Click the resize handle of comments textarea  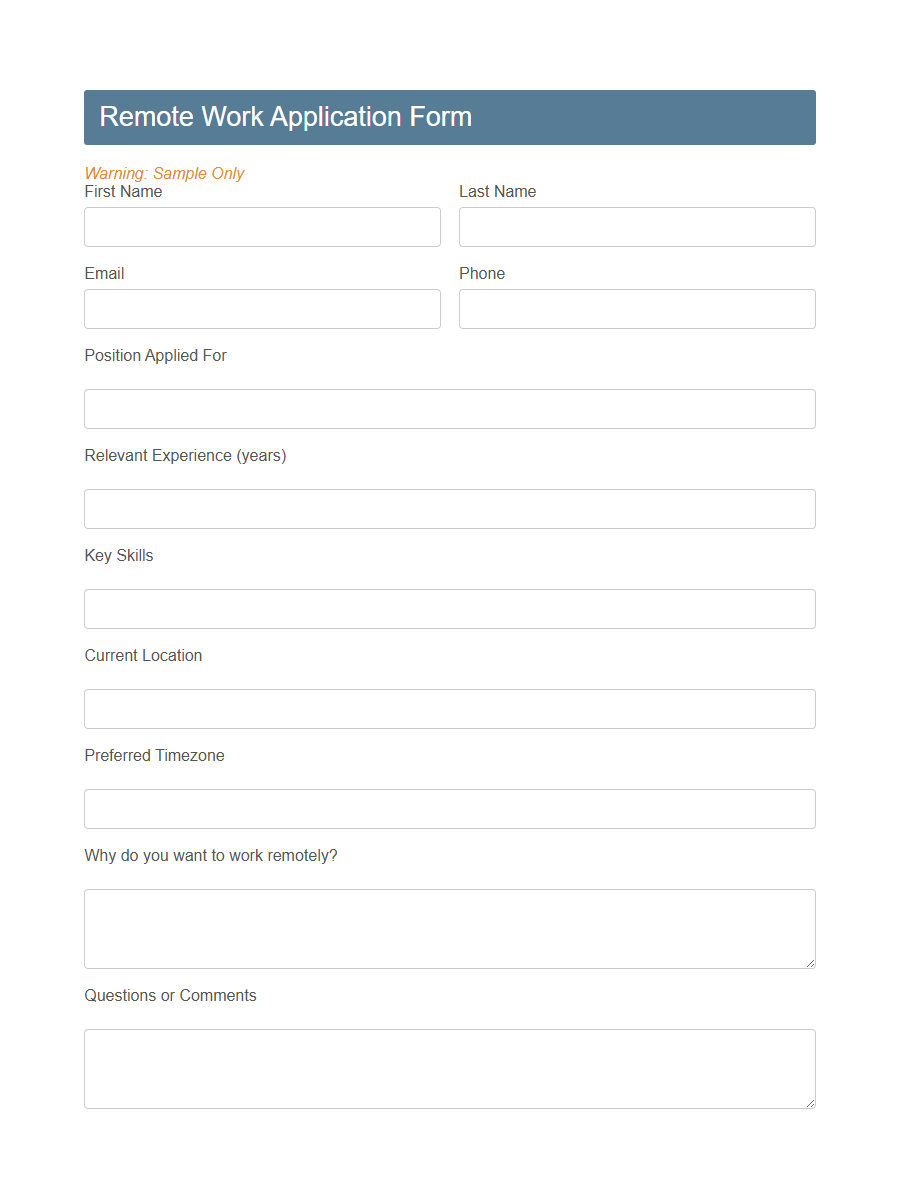(x=810, y=1103)
